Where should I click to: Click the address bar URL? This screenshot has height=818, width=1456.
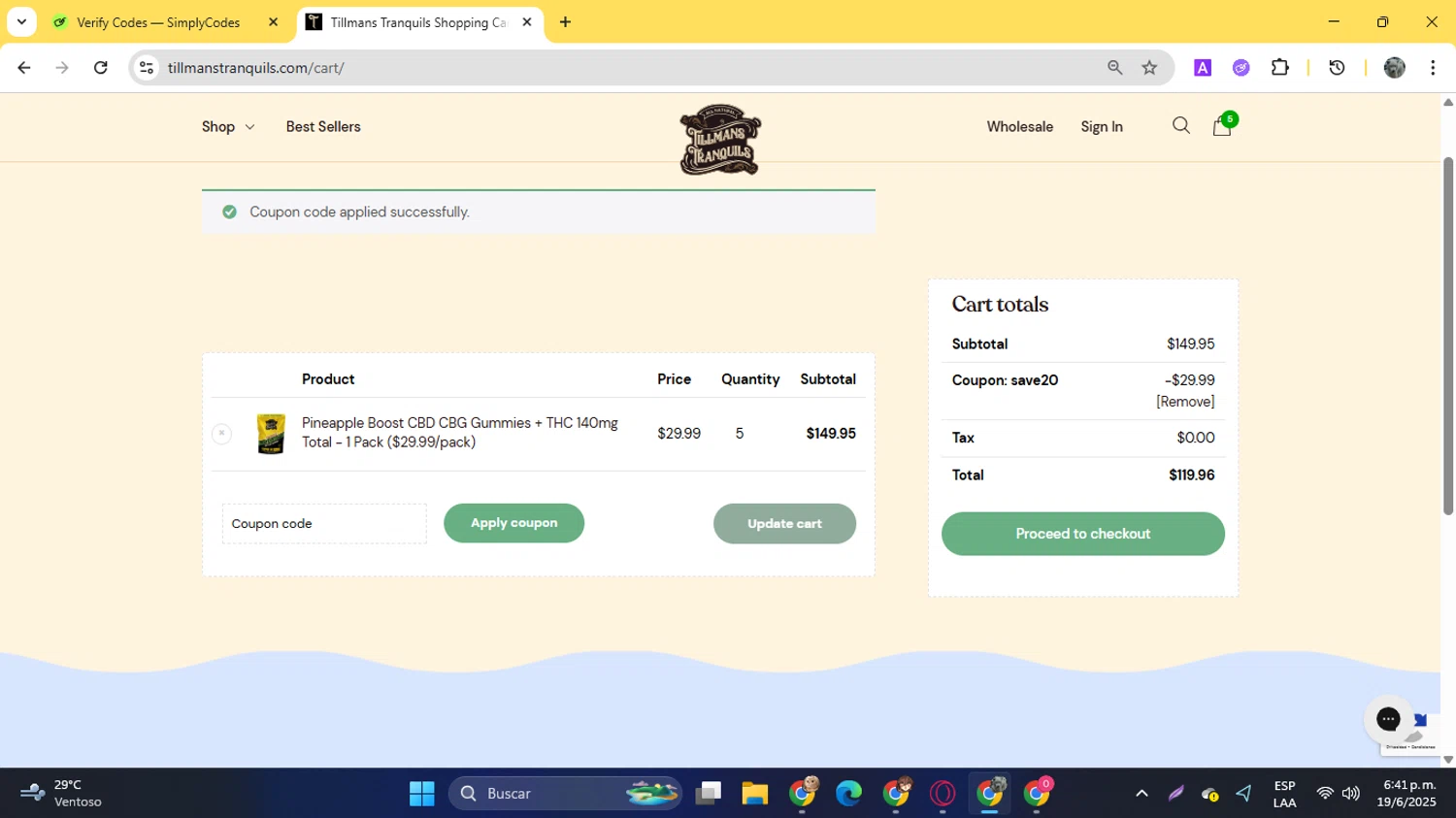(x=256, y=68)
